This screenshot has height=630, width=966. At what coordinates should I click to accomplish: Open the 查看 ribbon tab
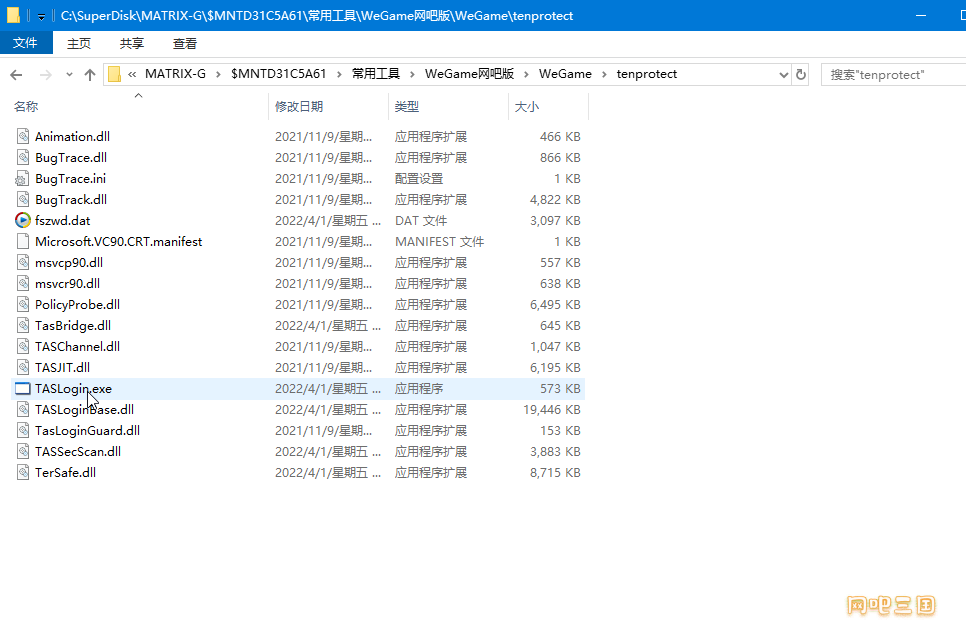185,43
